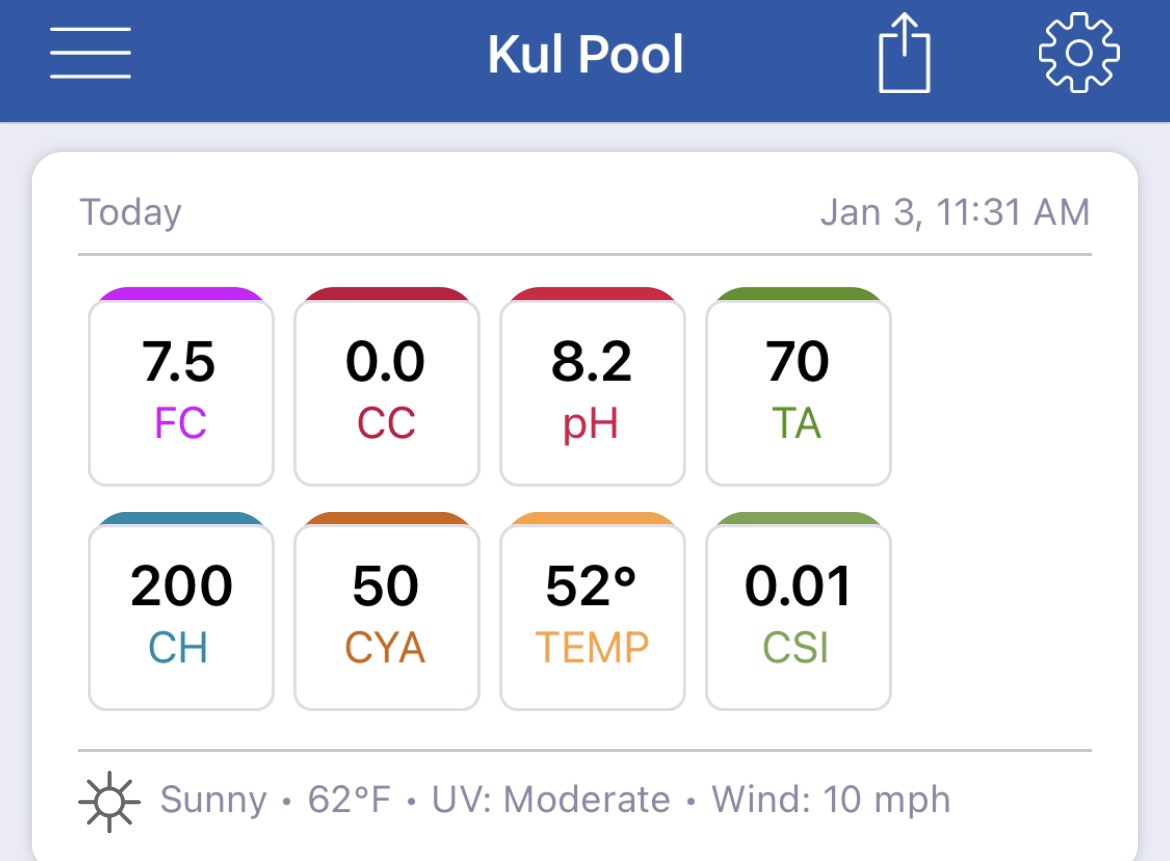Click the orange TEMP color bar
This screenshot has width=1170, height=861.
(592, 518)
